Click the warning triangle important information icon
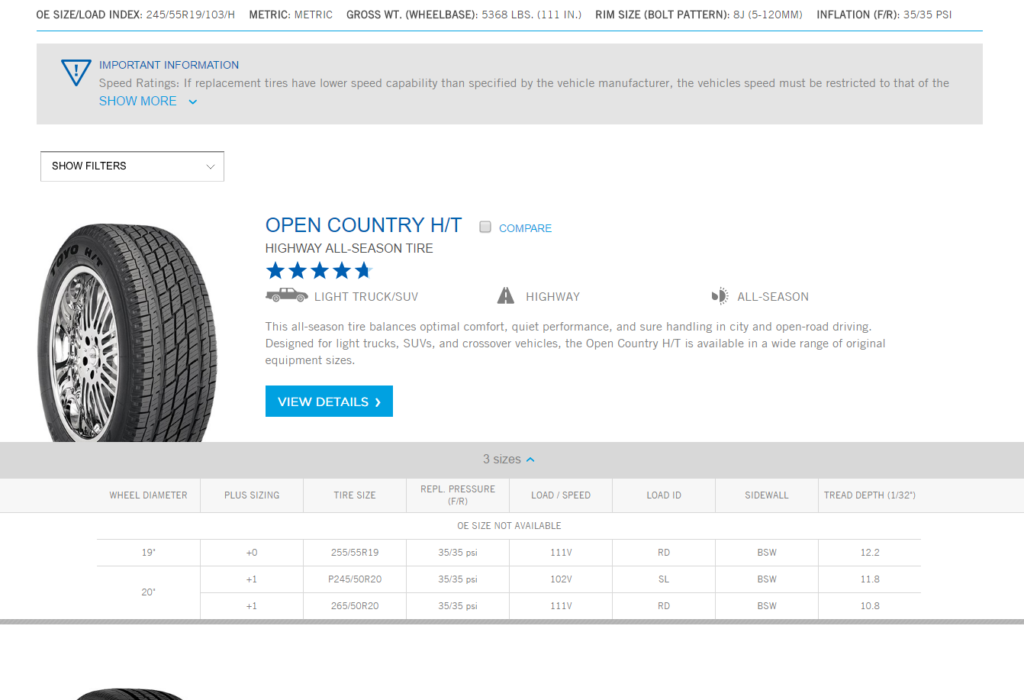 (x=76, y=72)
